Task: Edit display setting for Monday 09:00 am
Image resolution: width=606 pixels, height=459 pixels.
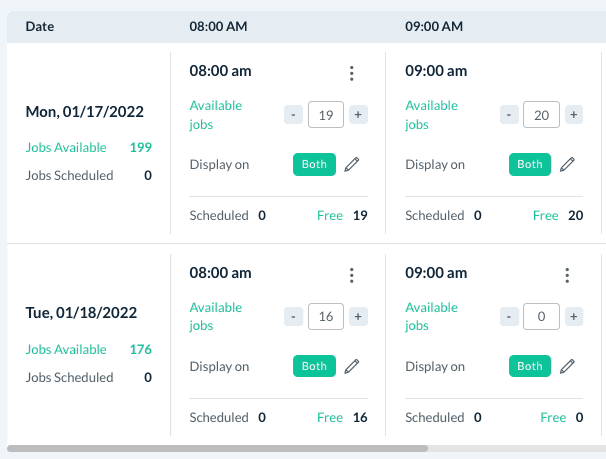Action: coord(567,164)
